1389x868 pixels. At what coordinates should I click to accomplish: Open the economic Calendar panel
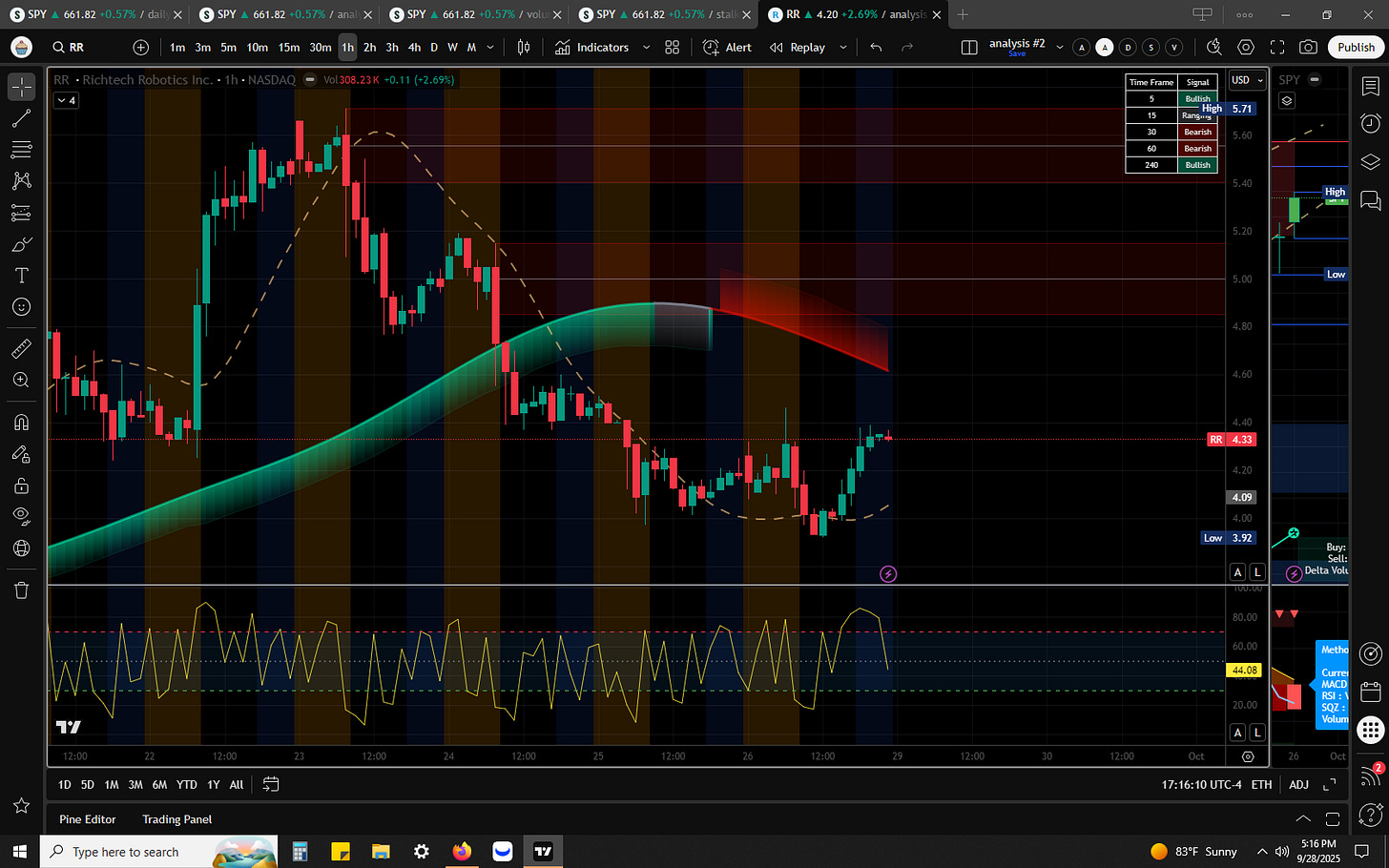coord(1371,692)
